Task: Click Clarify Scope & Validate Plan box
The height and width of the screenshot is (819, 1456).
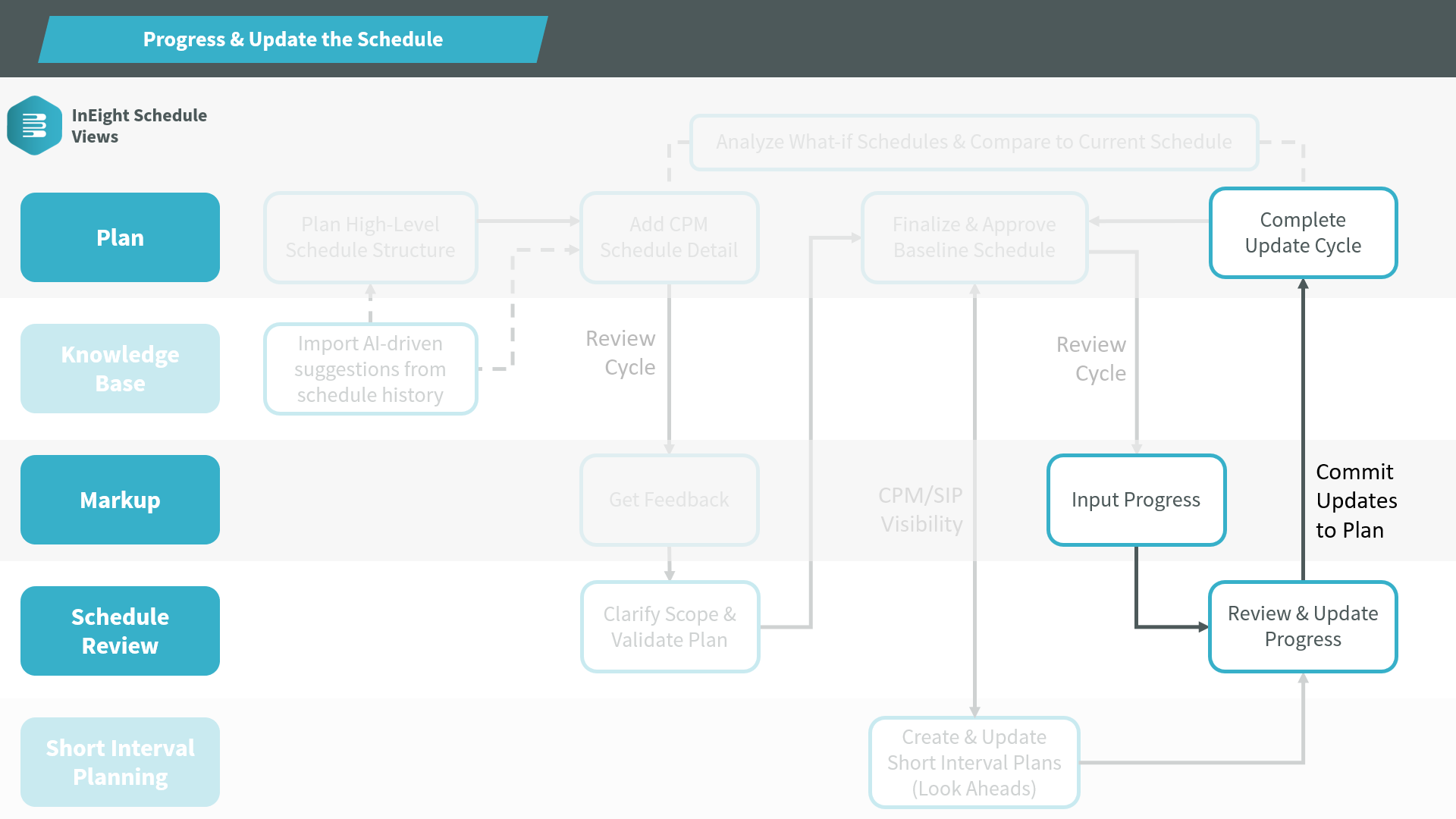Action: [x=669, y=626]
